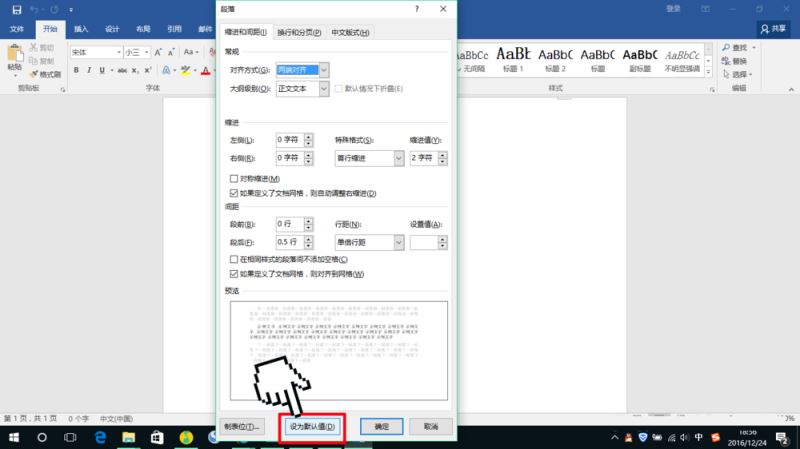The width and height of the screenshot is (800, 449).
Task: Toggle snap to grid when grid defined
Action: pyautogui.click(x=234, y=274)
